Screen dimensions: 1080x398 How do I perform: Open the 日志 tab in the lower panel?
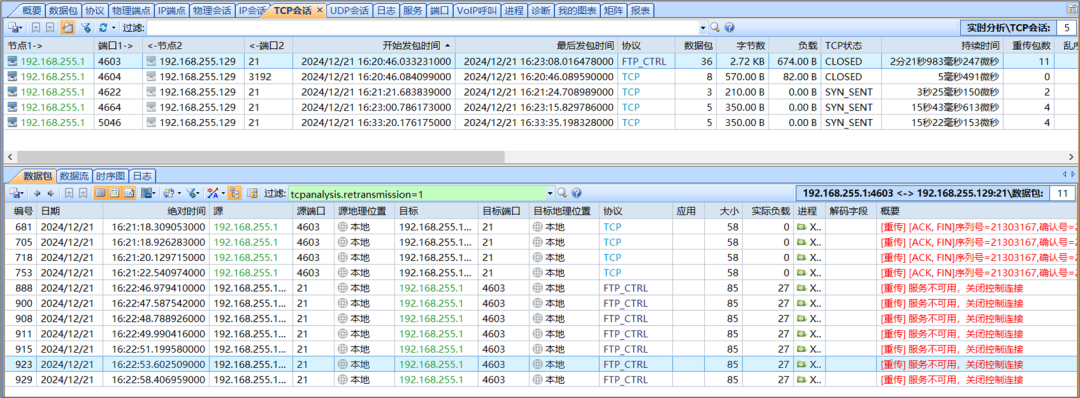142,175
